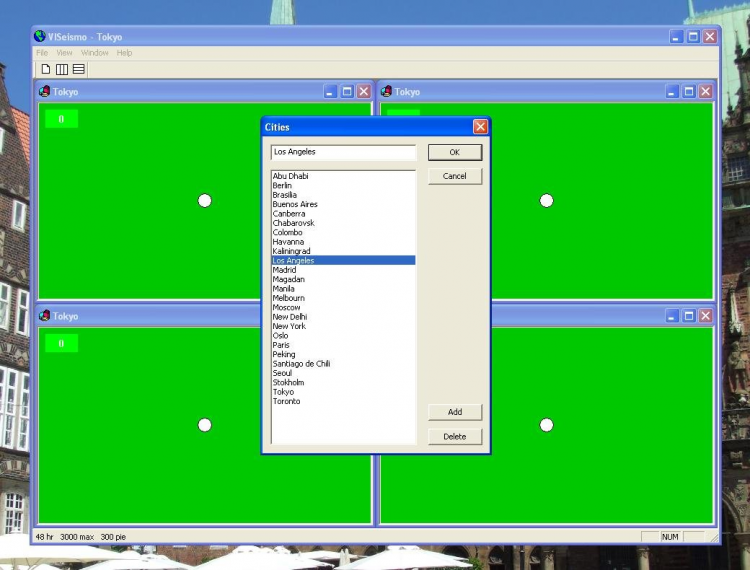The width and height of the screenshot is (750, 570).
Task: Click the 48 hr status bar entry
Action: (x=44, y=537)
